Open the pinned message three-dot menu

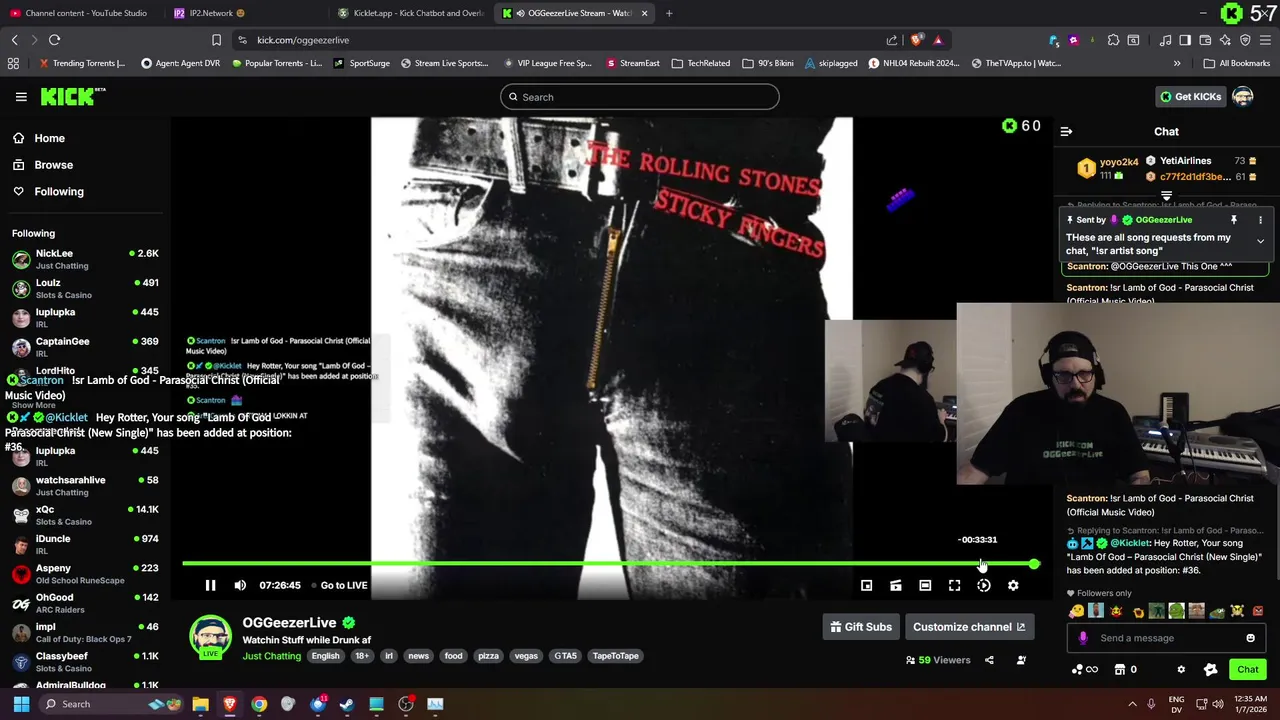tap(1260, 220)
